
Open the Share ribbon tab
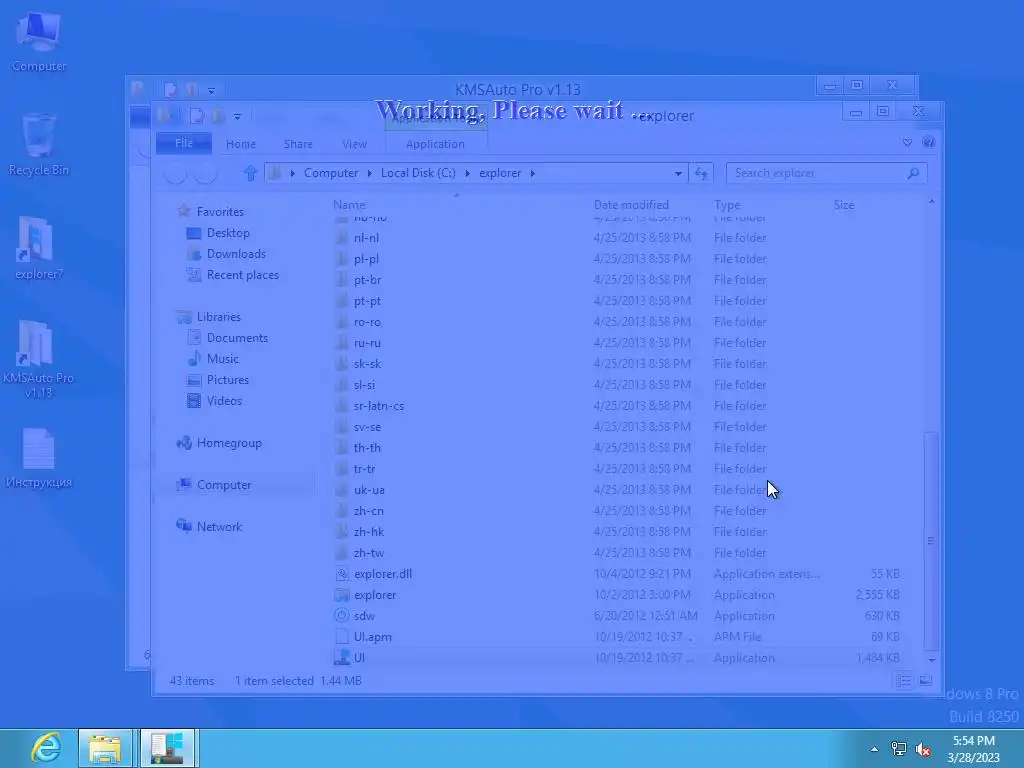point(298,144)
